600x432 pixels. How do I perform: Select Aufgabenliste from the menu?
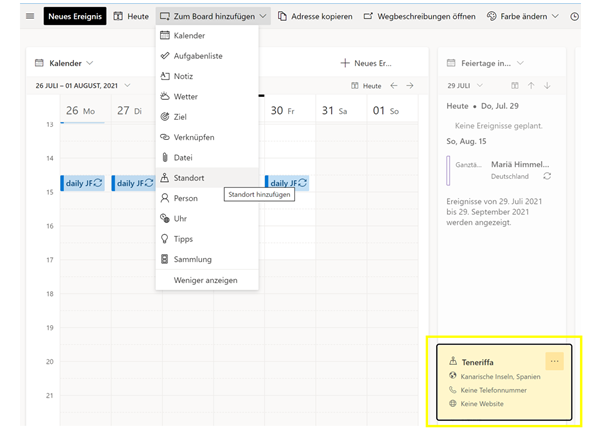[198, 56]
